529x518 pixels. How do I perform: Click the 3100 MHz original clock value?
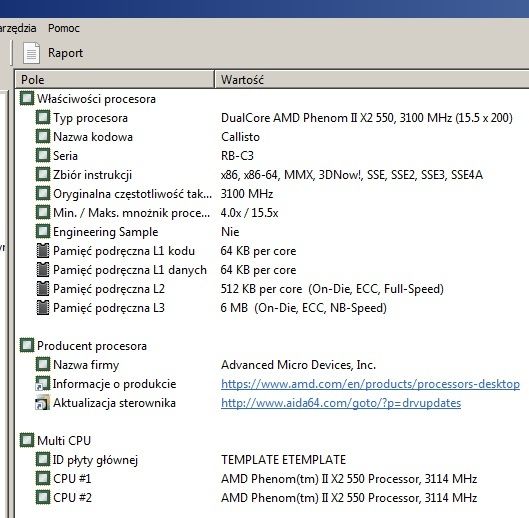pos(247,194)
